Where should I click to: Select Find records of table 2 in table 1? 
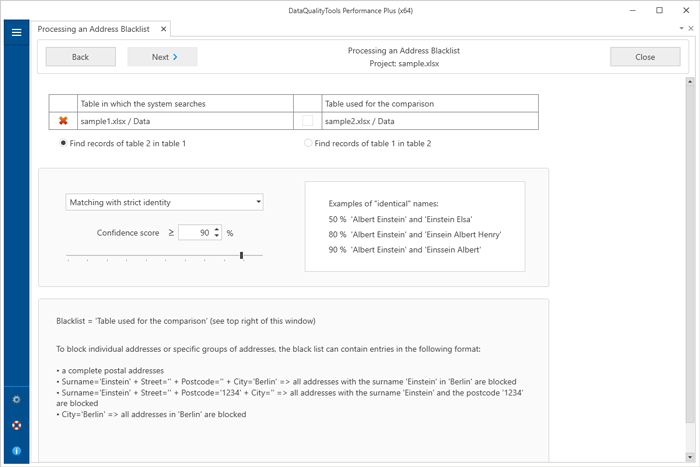point(123,143)
